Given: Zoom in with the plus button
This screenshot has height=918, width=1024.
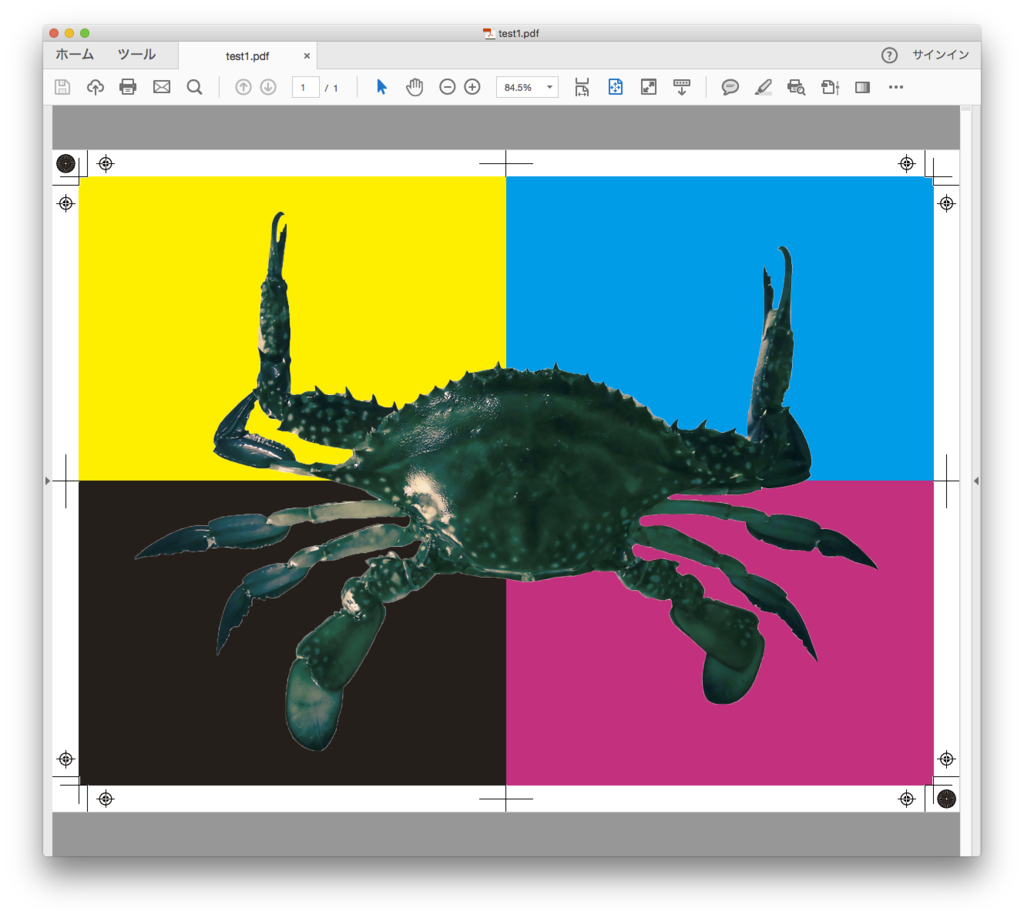Looking at the screenshot, I should [472, 87].
